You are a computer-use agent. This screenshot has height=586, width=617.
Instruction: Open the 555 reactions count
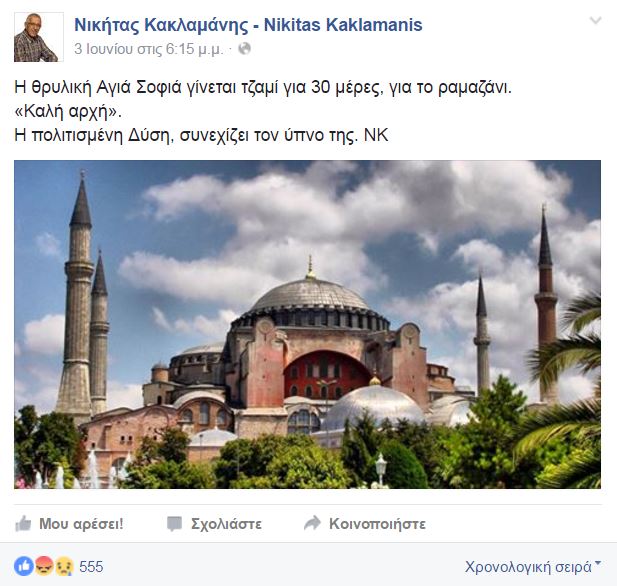pos(91,567)
